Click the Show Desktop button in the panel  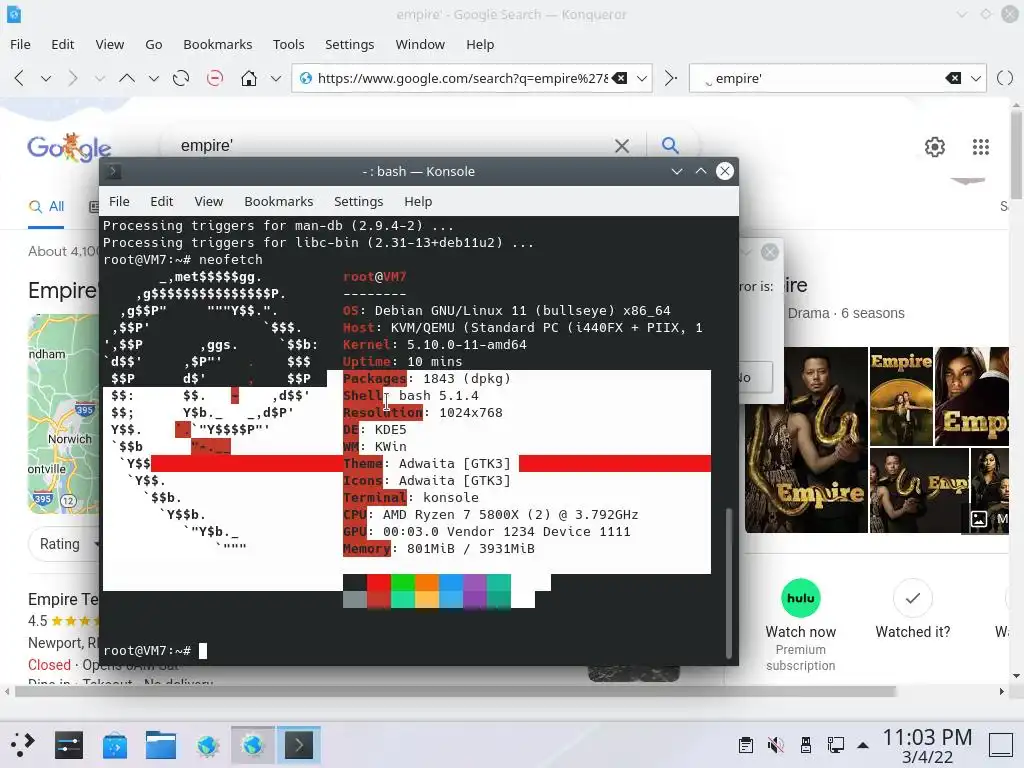1000,744
